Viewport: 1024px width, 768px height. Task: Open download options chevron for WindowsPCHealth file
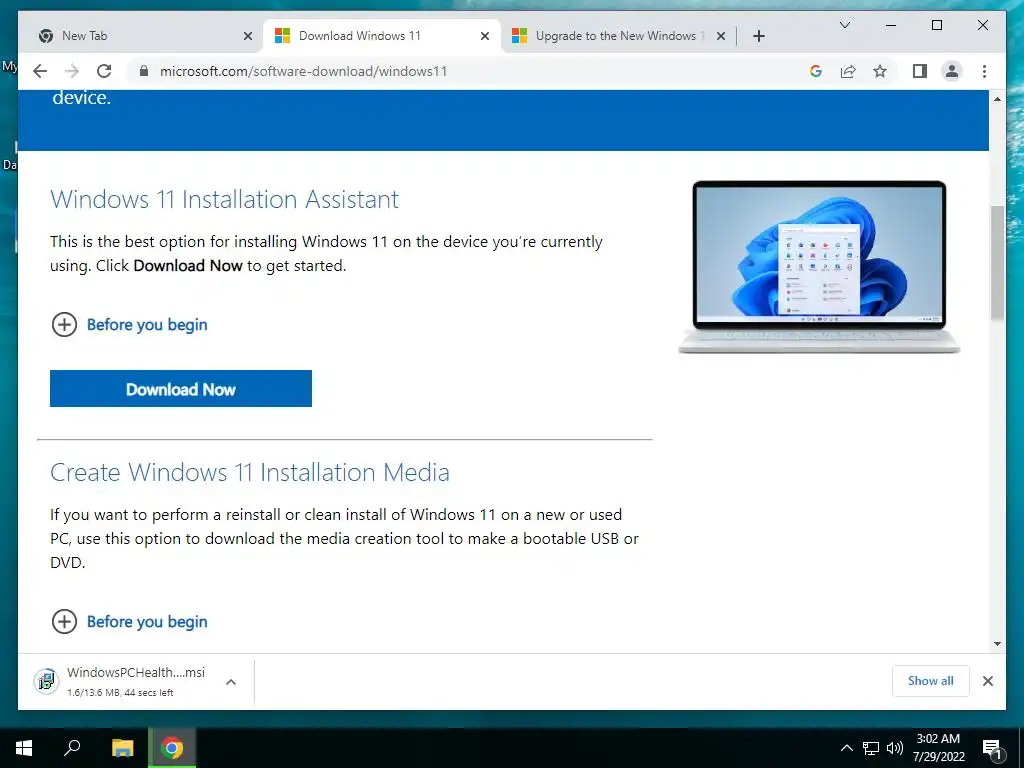click(231, 682)
